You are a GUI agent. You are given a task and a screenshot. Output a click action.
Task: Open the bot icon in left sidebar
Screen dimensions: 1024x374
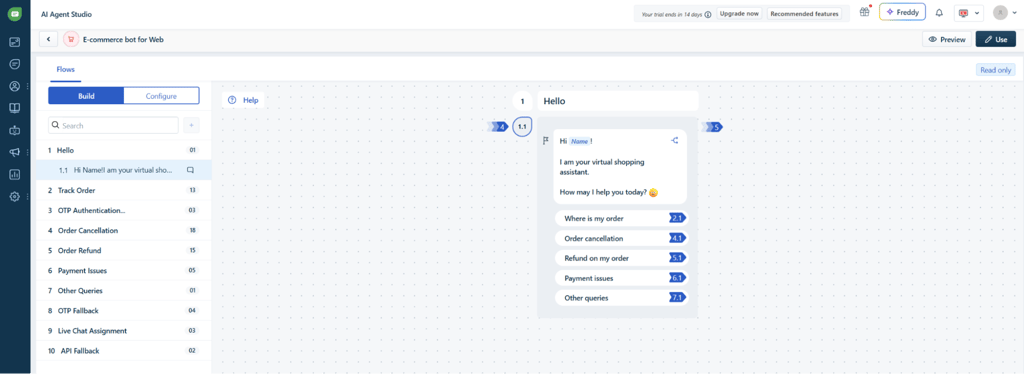click(14, 131)
